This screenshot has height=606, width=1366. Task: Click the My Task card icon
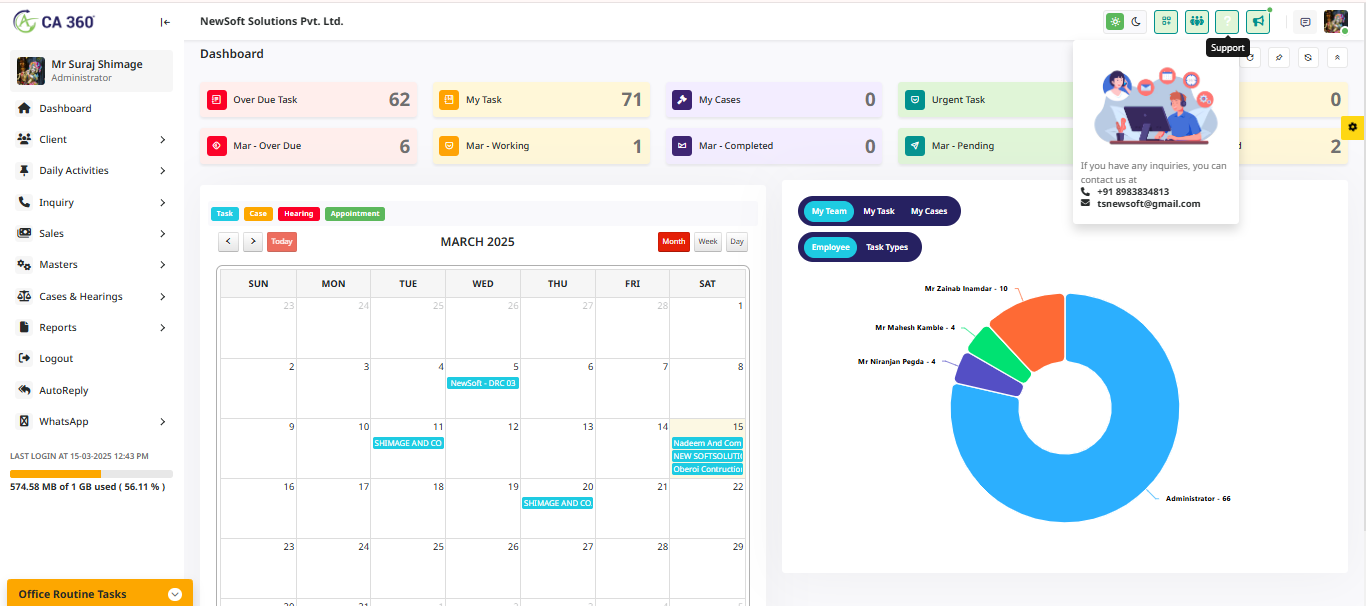click(x=449, y=100)
